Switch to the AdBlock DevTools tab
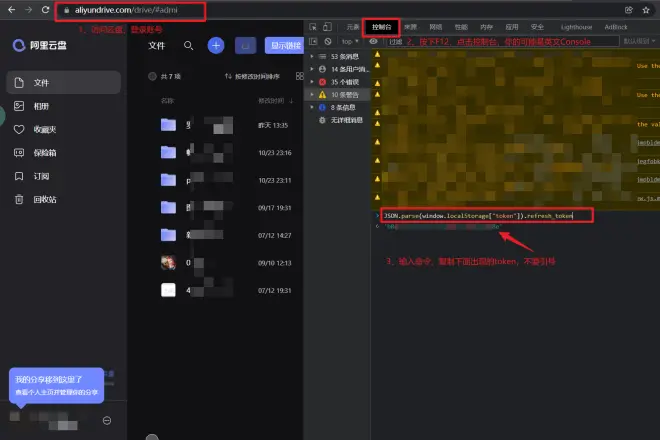Viewport: 660px width, 440px height. point(616,27)
